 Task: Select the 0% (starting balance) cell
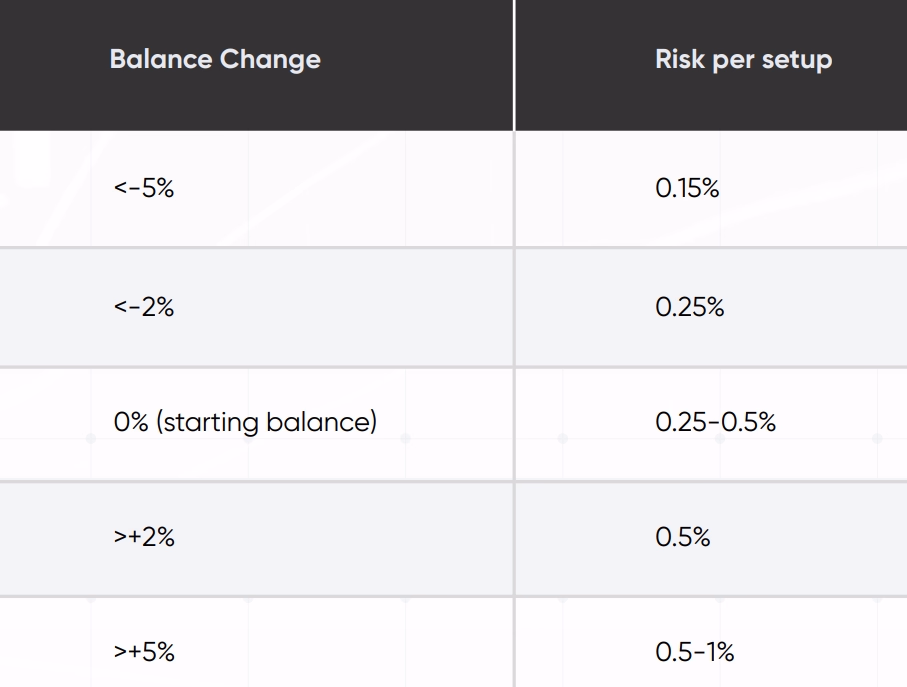[x=245, y=422]
